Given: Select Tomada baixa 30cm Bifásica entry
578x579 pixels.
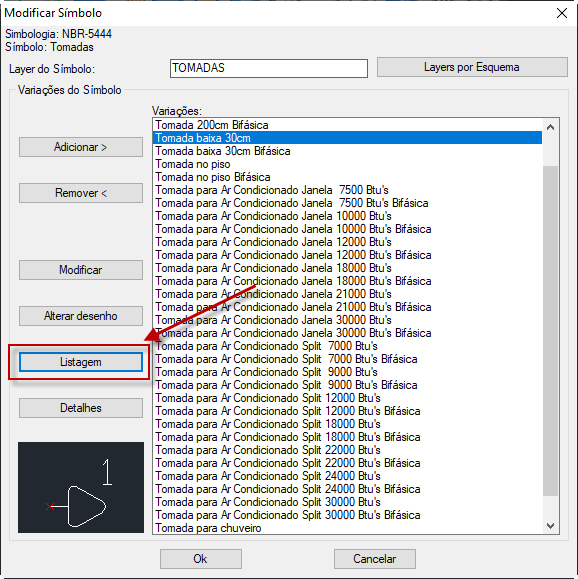Looking at the screenshot, I should (347, 151).
